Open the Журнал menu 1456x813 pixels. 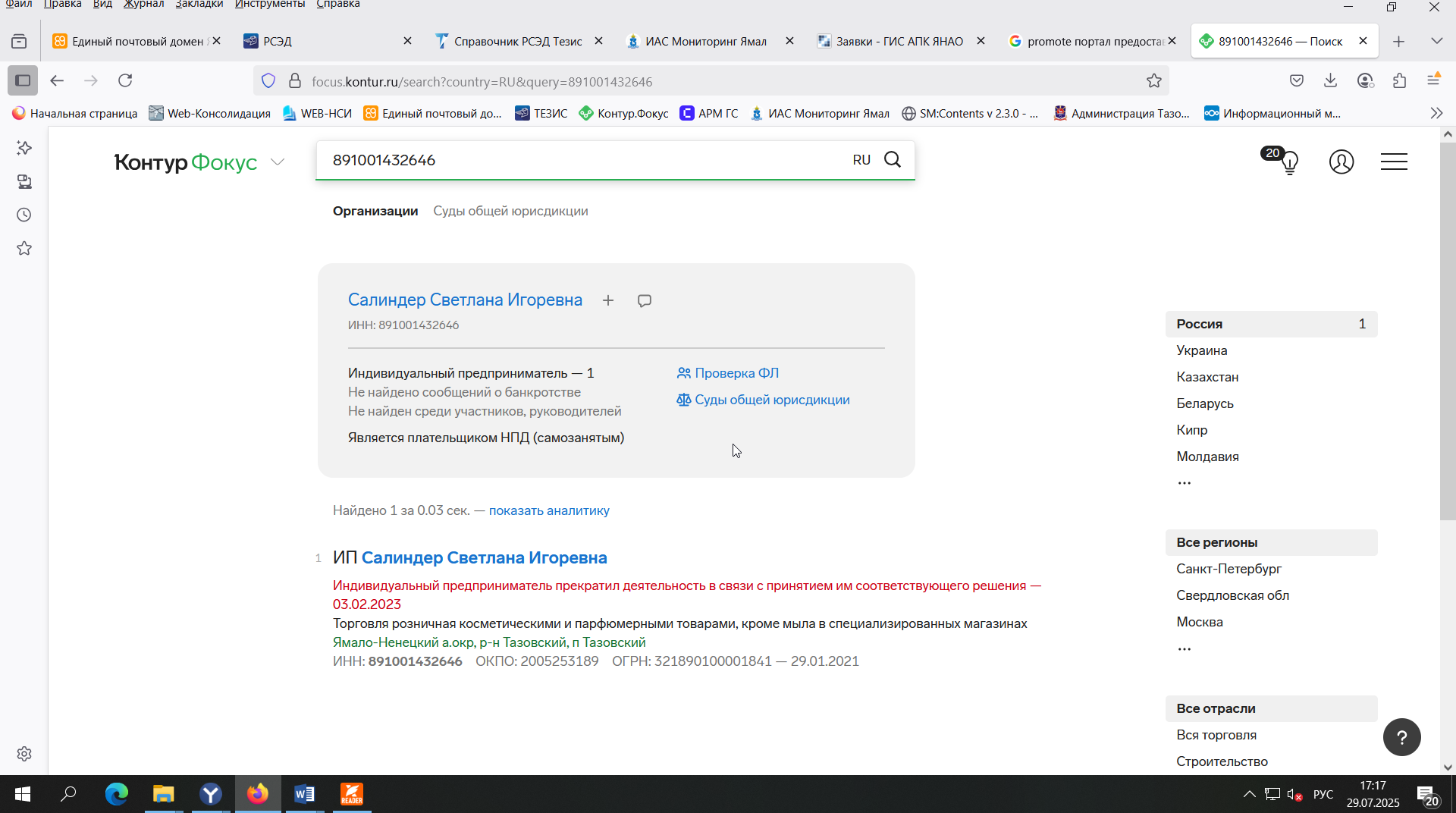[x=144, y=5]
